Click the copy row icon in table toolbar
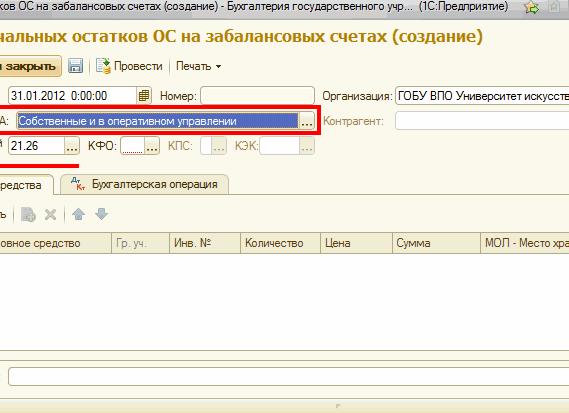This screenshot has height=413, width=569. [x=28, y=214]
